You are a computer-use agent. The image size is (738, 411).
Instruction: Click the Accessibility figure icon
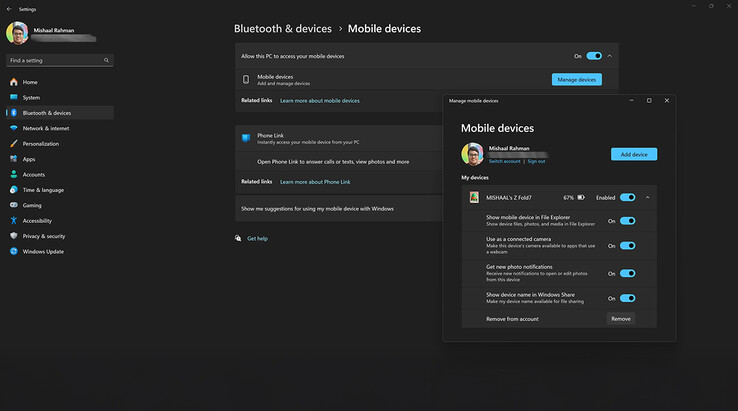coord(14,220)
